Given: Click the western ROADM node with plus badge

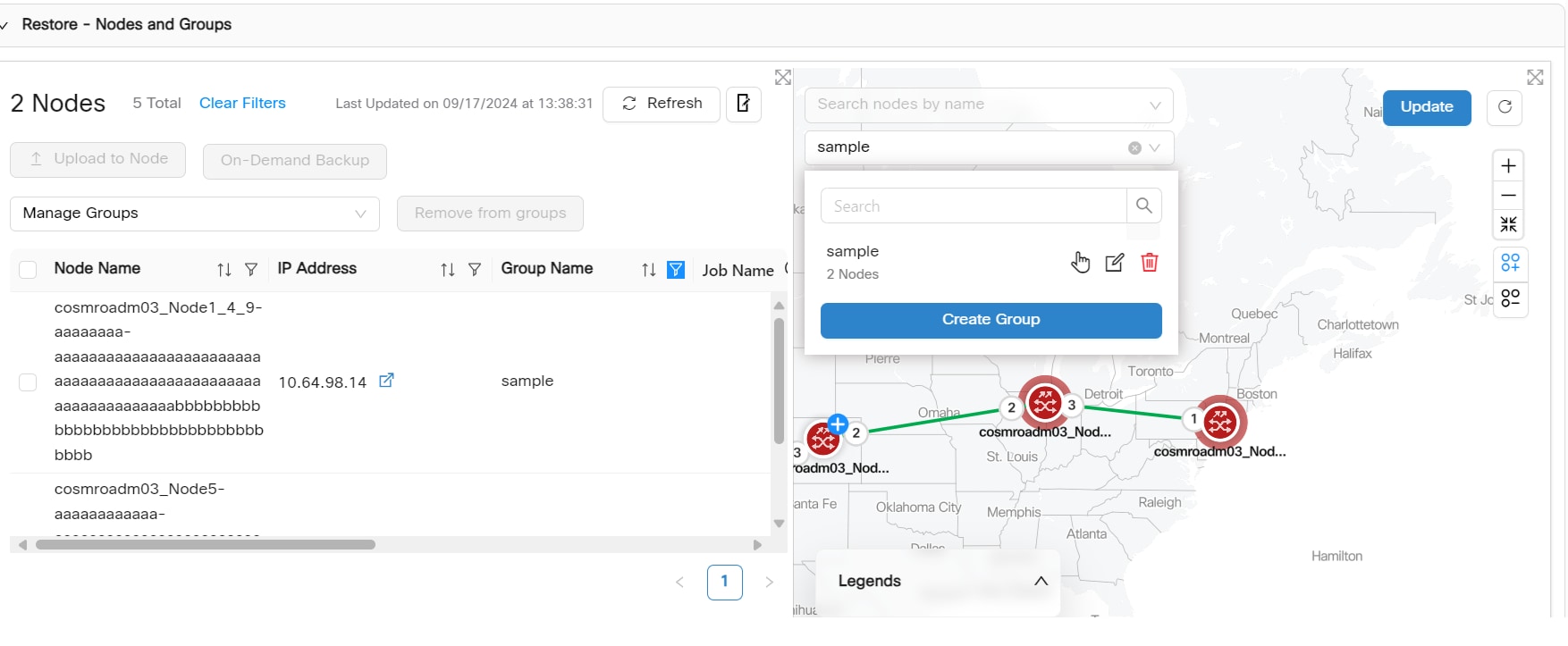Looking at the screenshot, I should pyautogui.click(x=822, y=439).
